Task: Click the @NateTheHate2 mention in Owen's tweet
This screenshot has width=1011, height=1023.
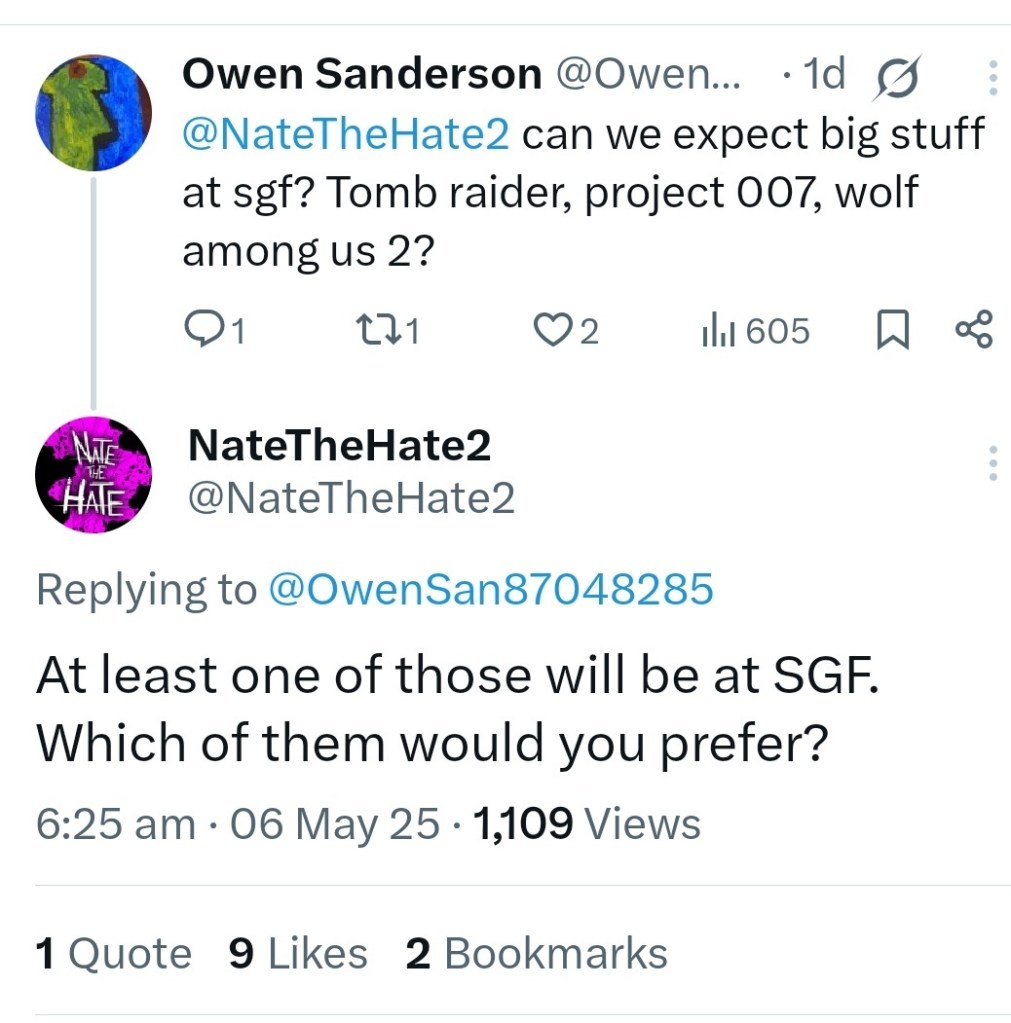Action: pos(345,134)
